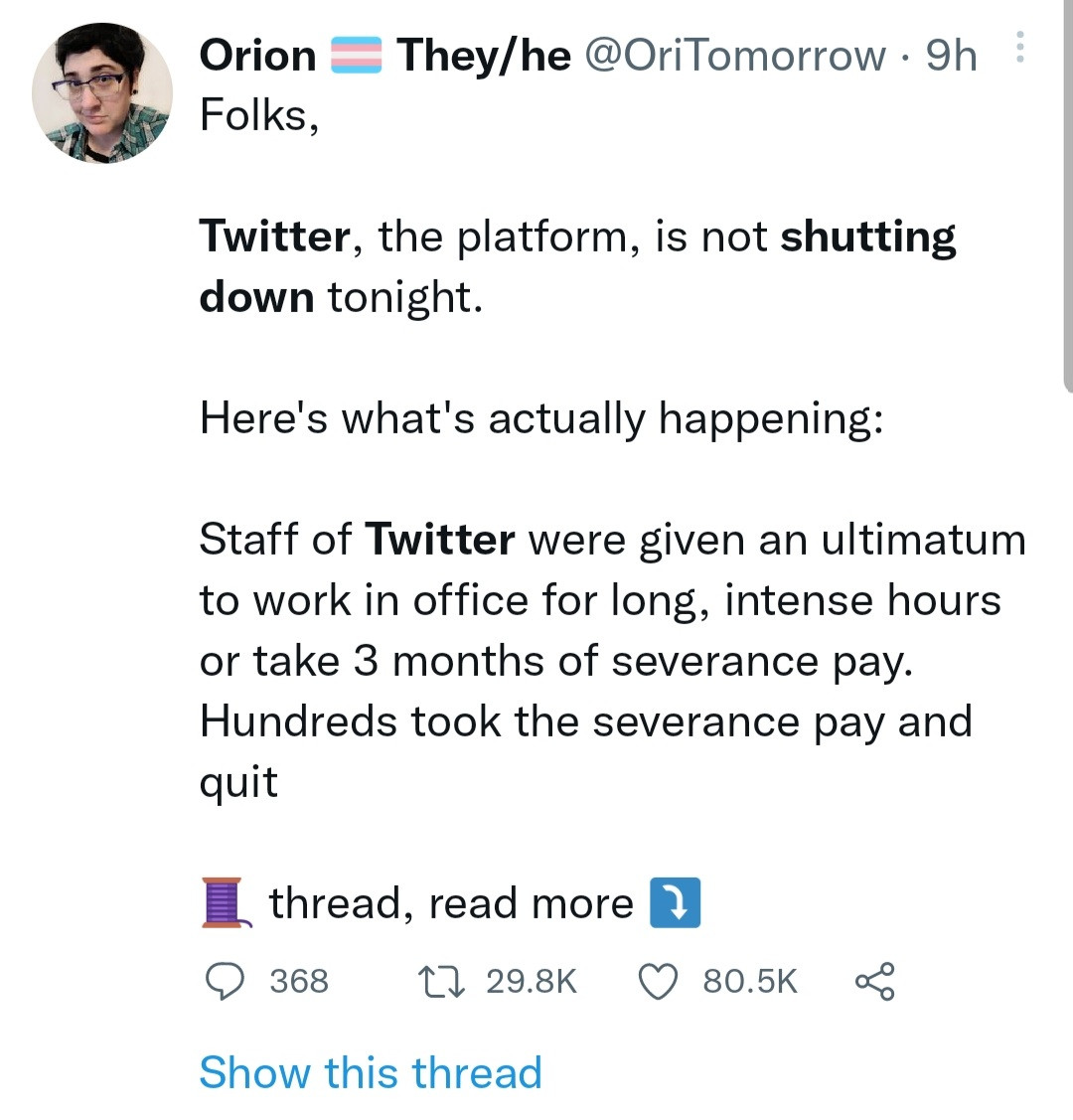View who replied by clicking 368

pos(298,981)
